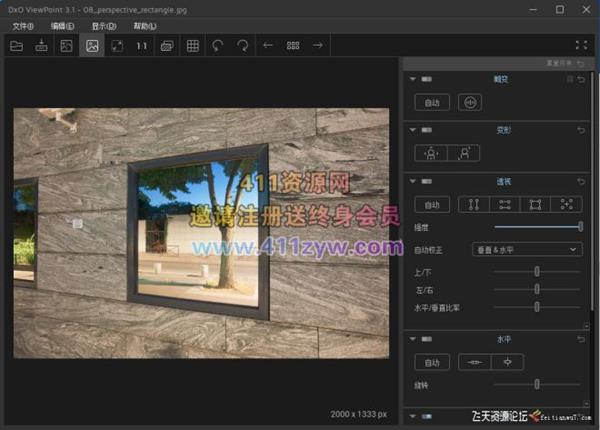Show the grid overlay icon
The height and width of the screenshot is (430, 600).
pos(193,46)
